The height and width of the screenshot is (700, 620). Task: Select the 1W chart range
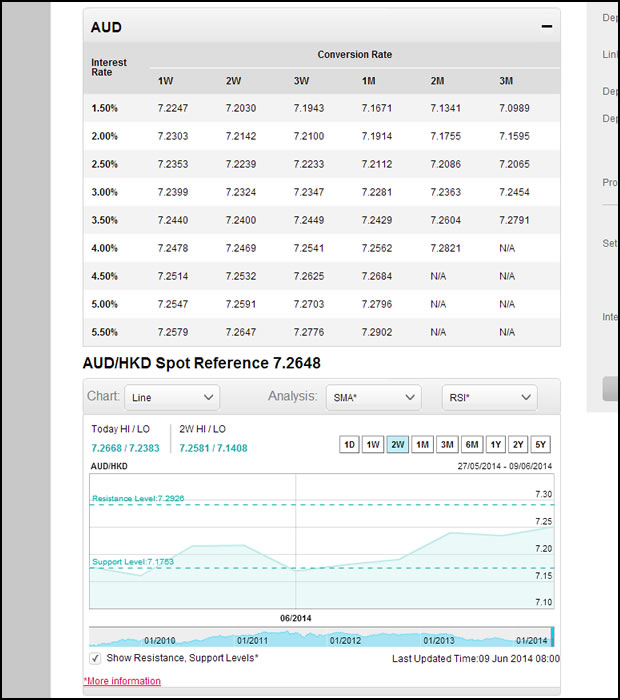click(373, 445)
